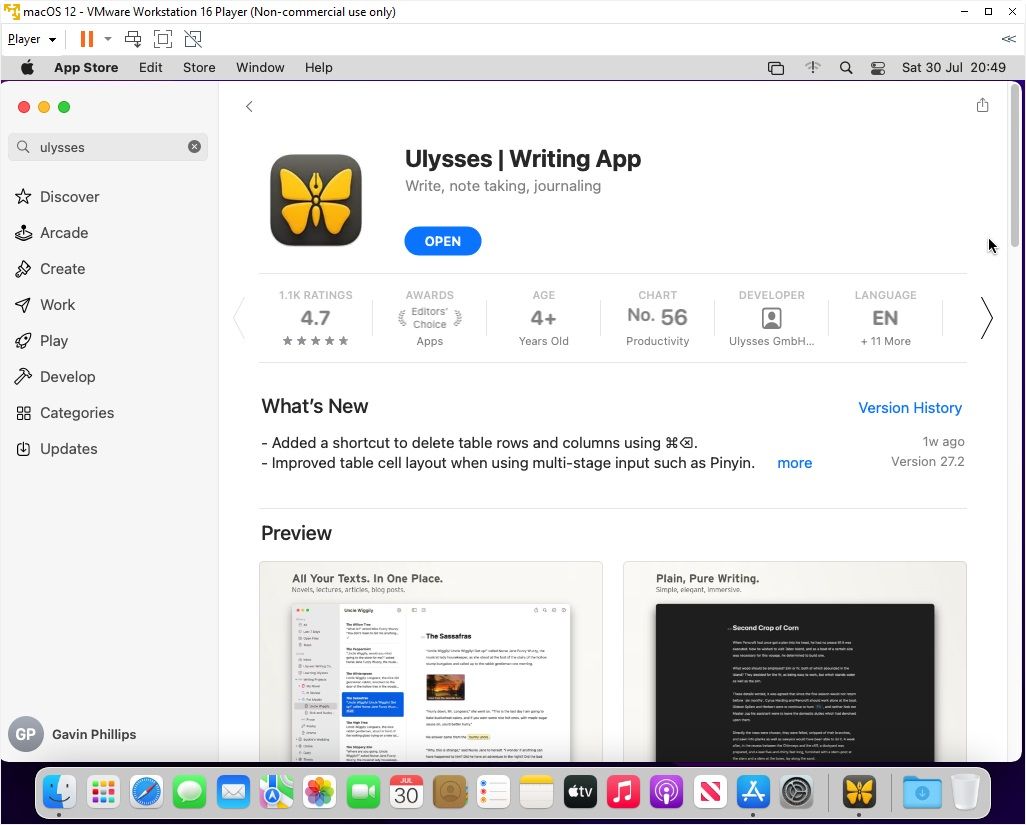Image resolution: width=1026 pixels, height=825 pixels.
Task: Open the VMware Player menu
Action: point(23,38)
